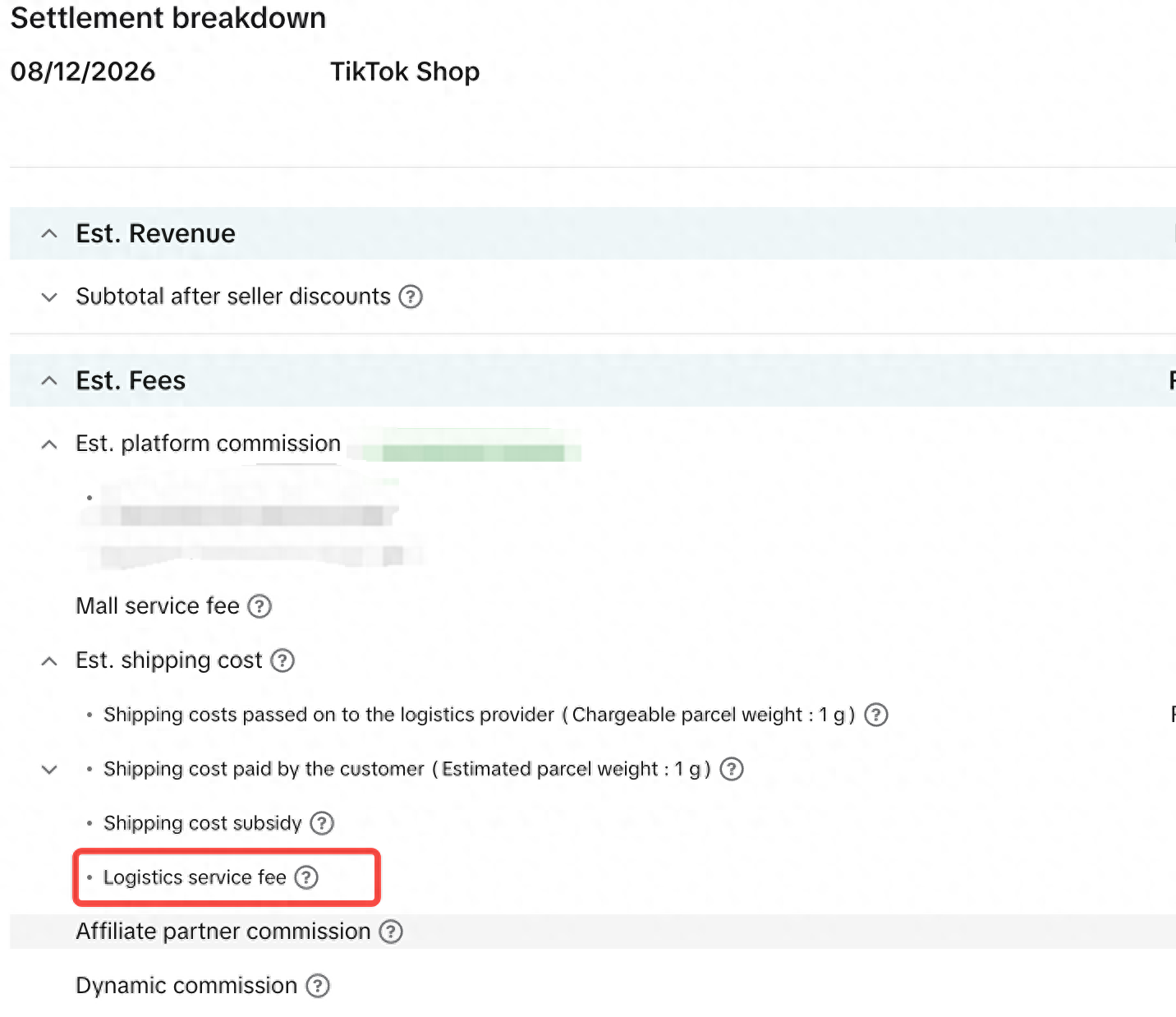This screenshot has width=1176, height=1017.
Task: Collapse Est. platform commission details
Action: pyautogui.click(x=49, y=444)
